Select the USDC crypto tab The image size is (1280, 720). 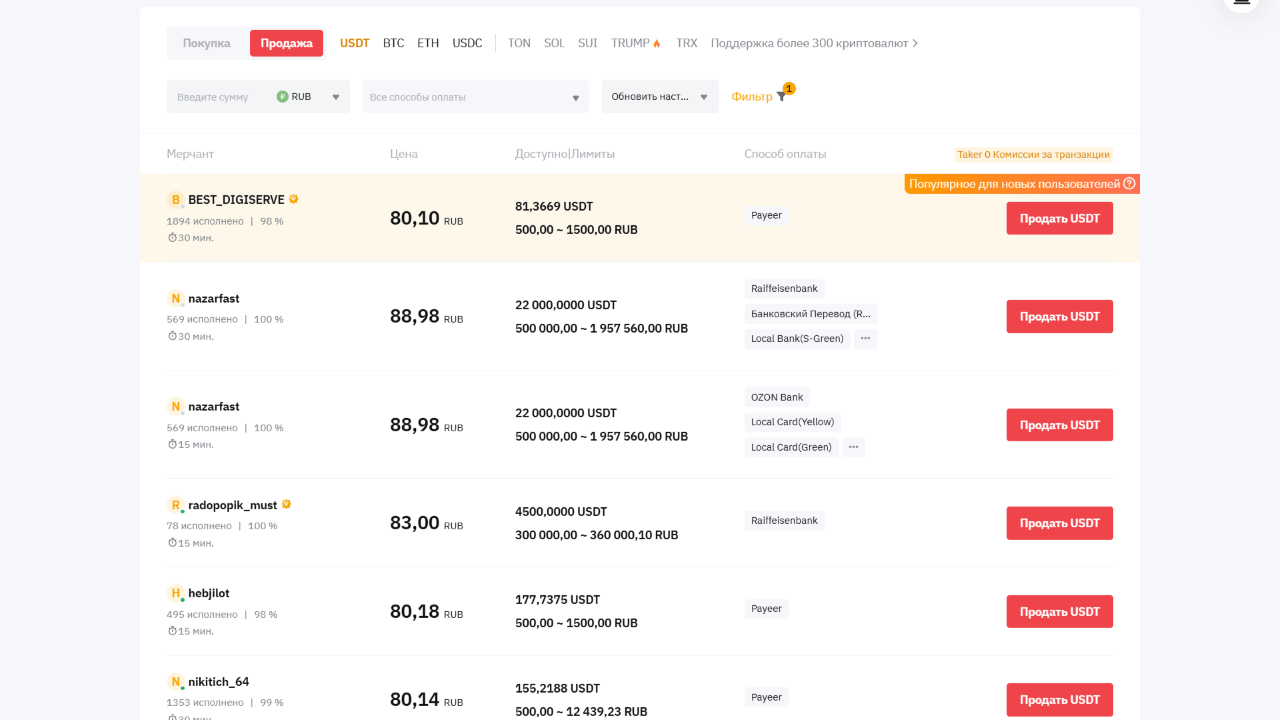(467, 43)
